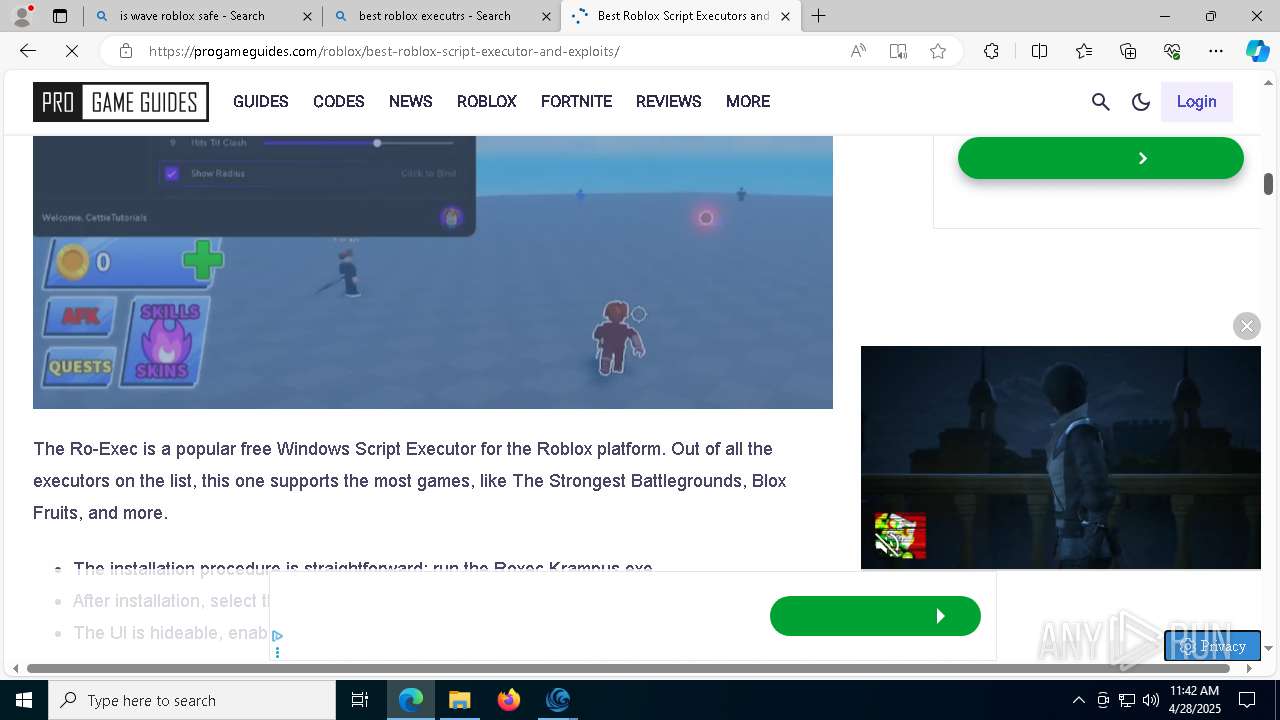The width and height of the screenshot is (1280, 720).
Task: Click horizontal scrollbar at page bottom
Action: click(x=628, y=668)
